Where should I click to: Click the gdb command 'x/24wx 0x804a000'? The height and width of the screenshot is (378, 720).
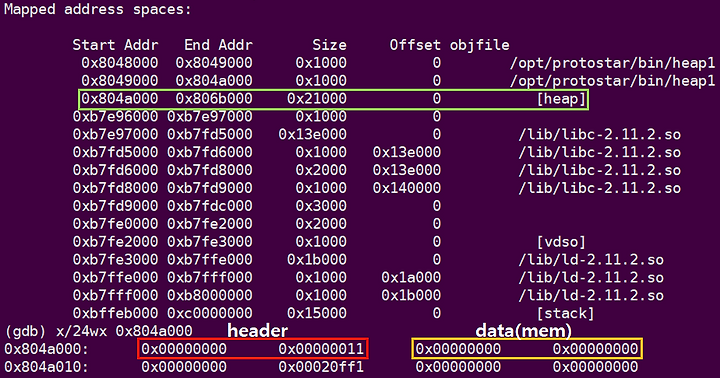click(x=124, y=332)
